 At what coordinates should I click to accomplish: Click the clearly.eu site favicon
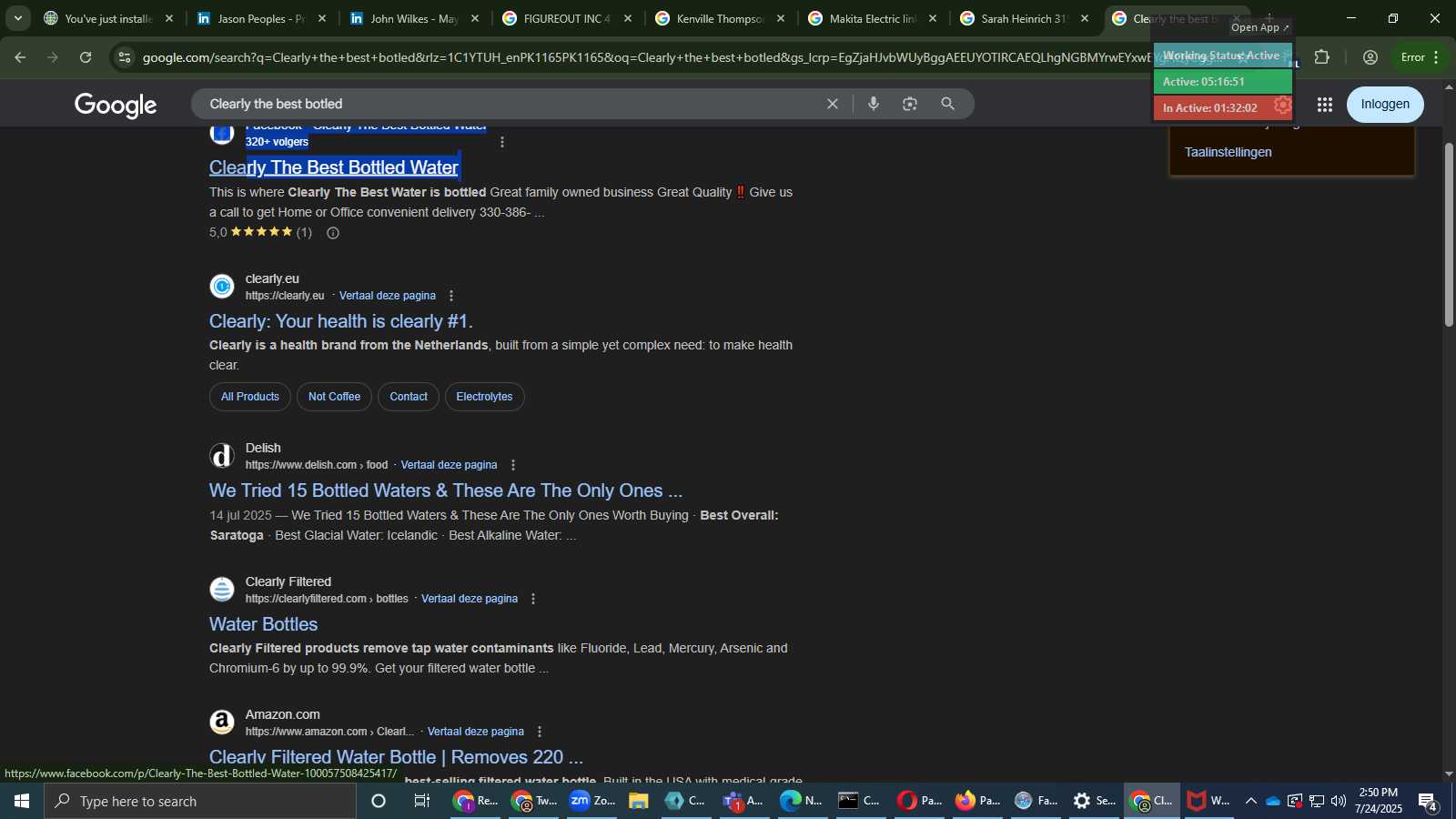point(222,287)
